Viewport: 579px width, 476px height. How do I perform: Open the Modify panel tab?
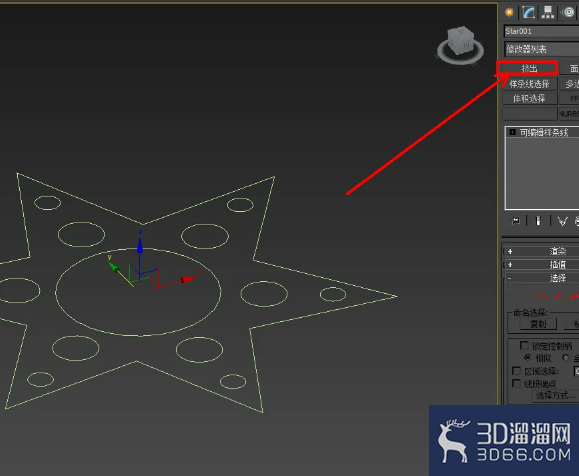(x=528, y=13)
